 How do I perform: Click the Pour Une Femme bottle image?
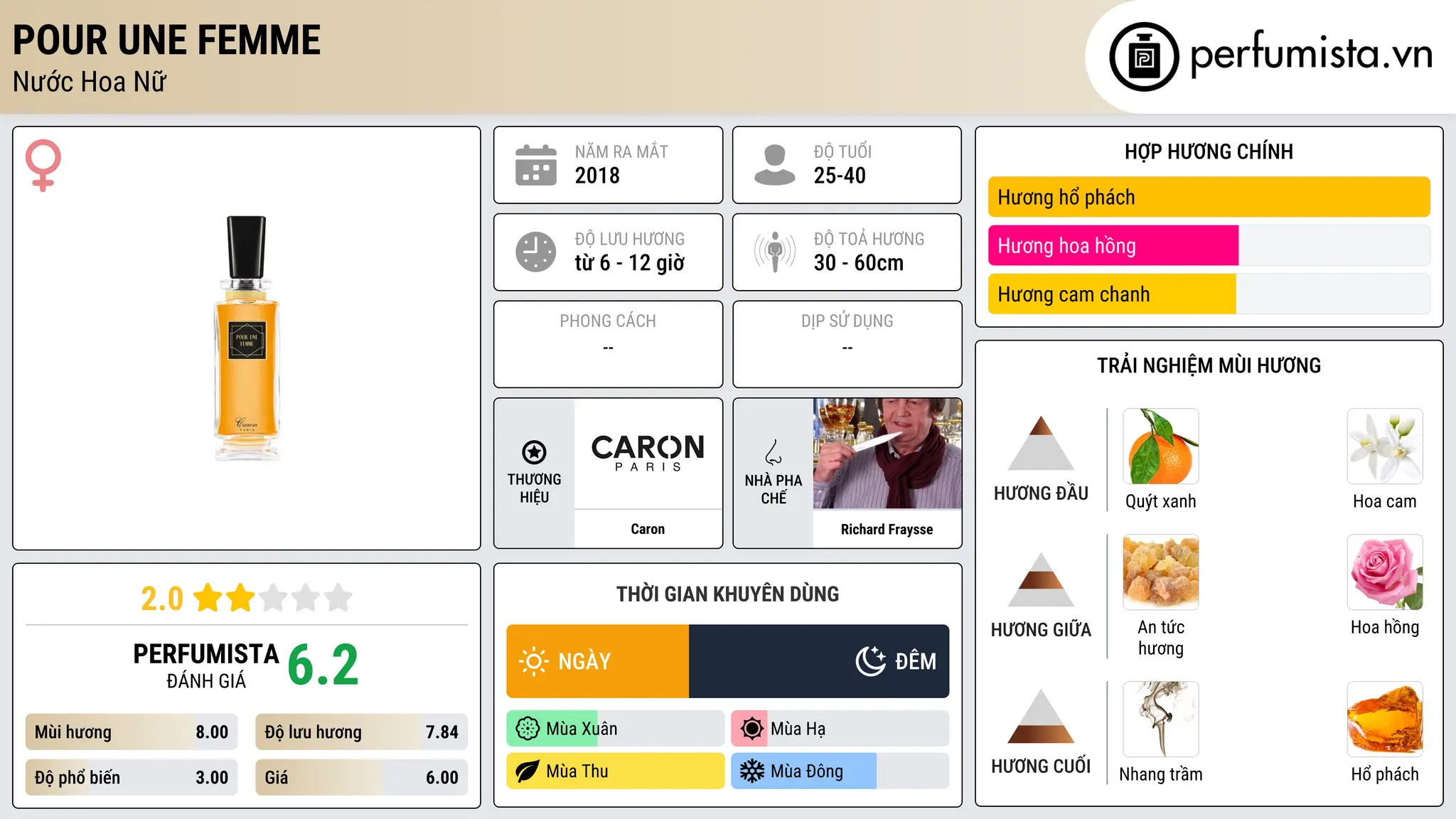[x=247, y=338]
